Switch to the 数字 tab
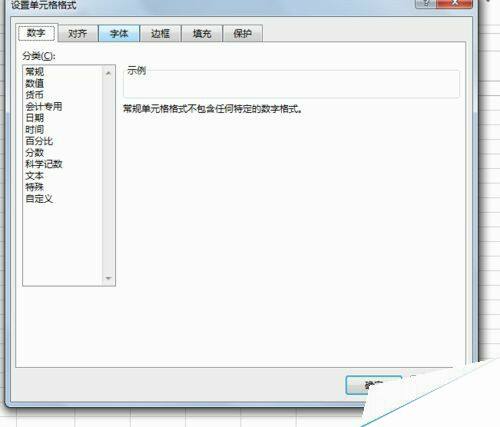500x427 pixels. click(x=36, y=33)
